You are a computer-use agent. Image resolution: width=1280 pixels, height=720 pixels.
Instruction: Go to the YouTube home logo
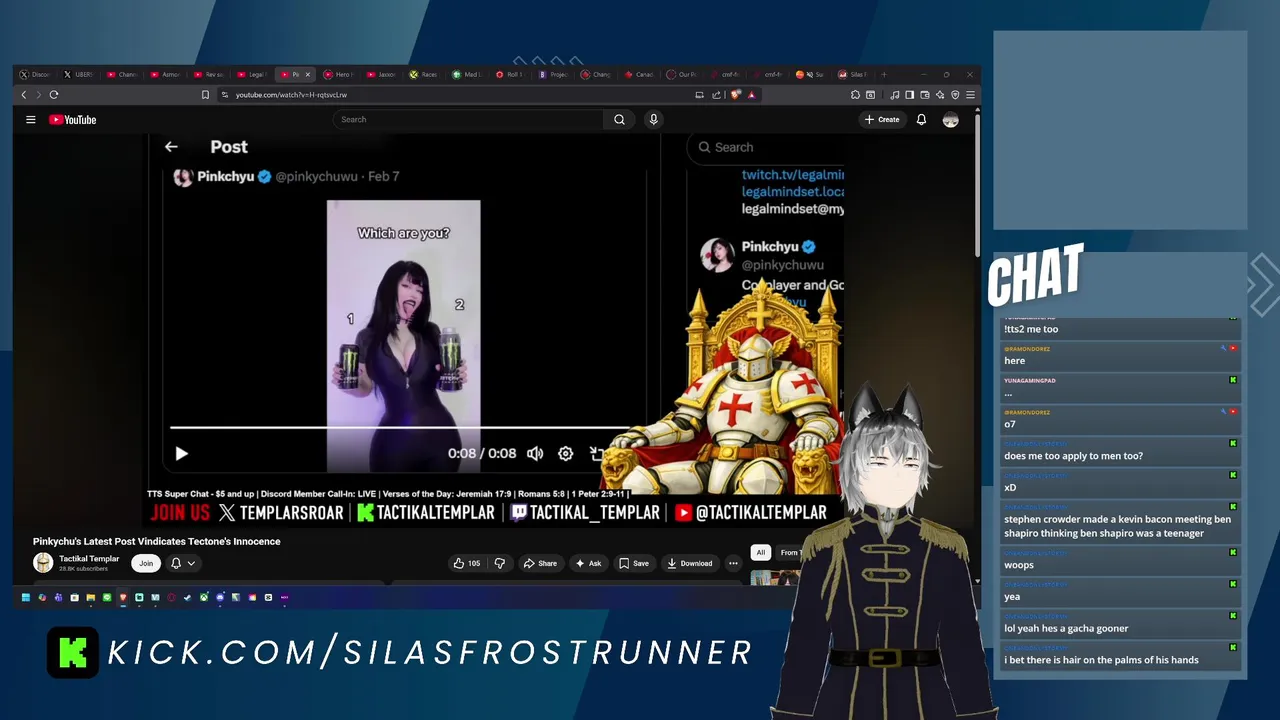[72, 120]
